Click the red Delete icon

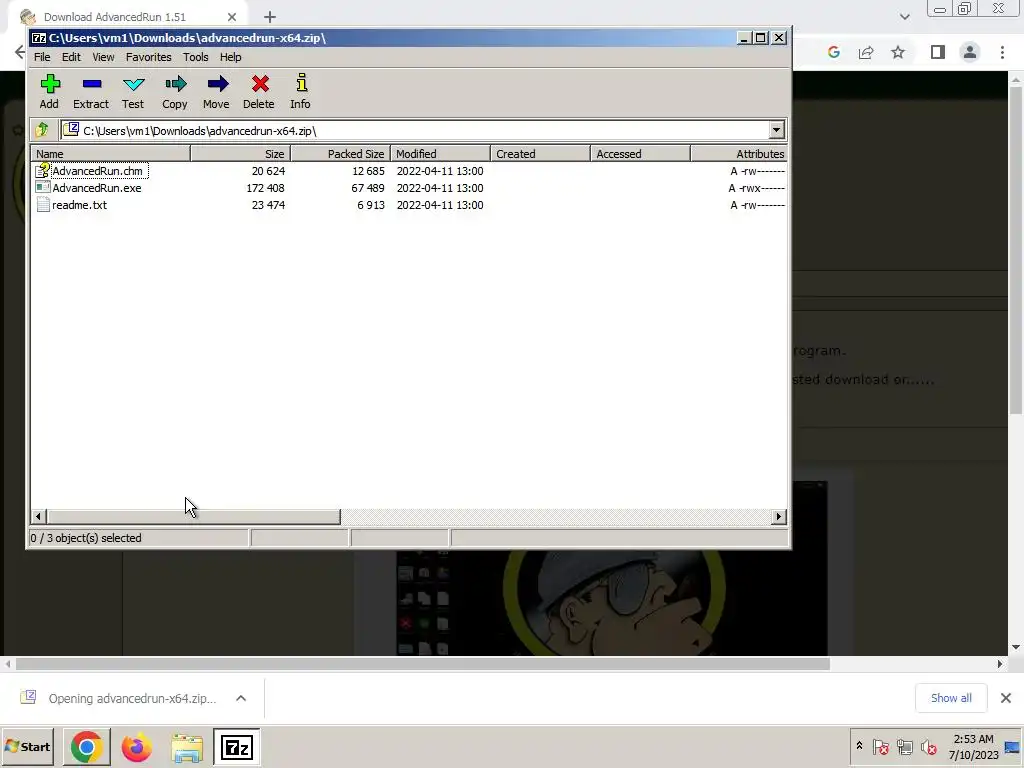pos(259,84)
